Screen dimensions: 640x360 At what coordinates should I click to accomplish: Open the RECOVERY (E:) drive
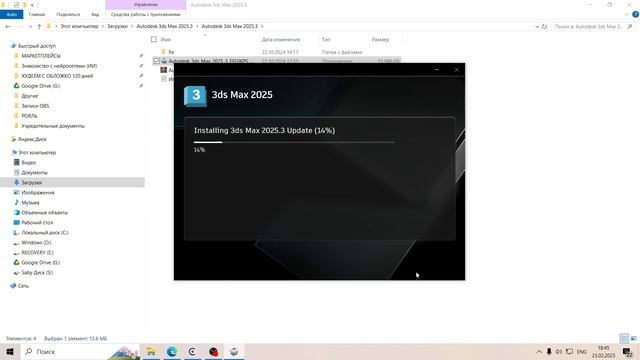[37, 252]
